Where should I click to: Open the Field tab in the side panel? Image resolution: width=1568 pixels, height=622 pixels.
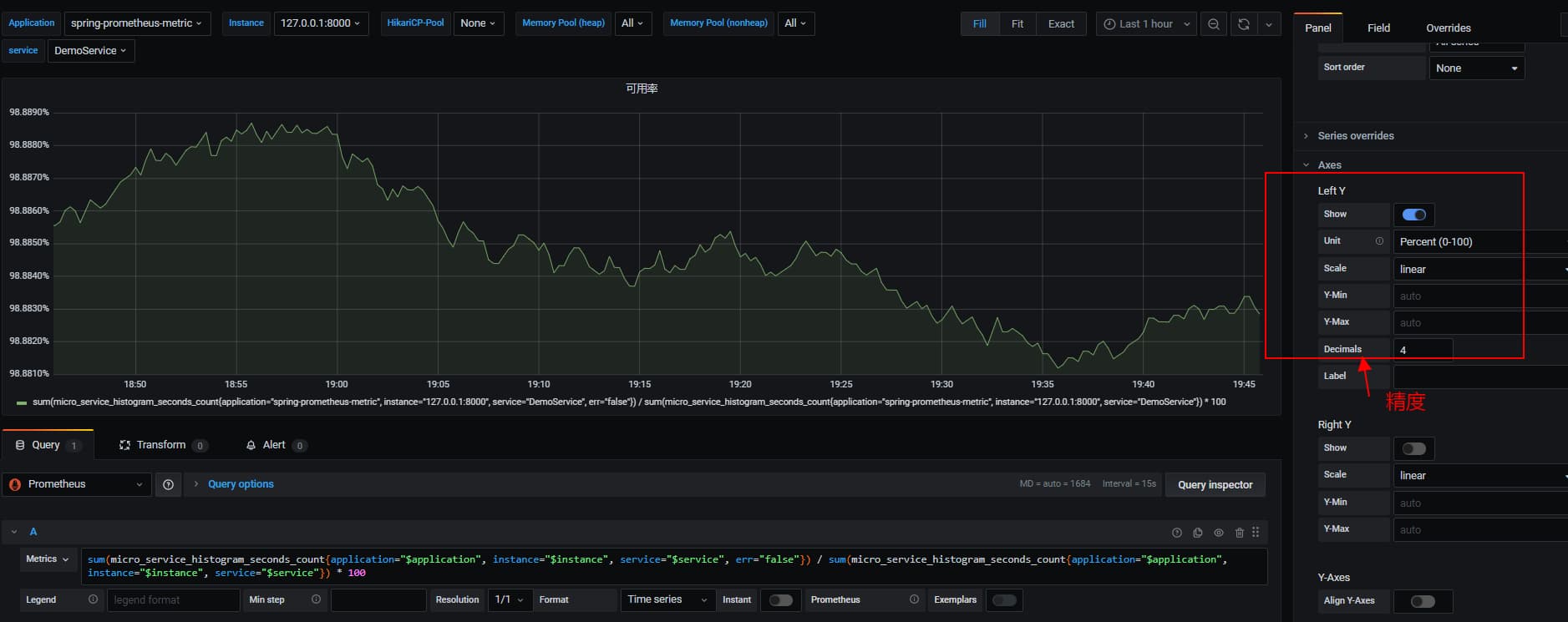1378,28
